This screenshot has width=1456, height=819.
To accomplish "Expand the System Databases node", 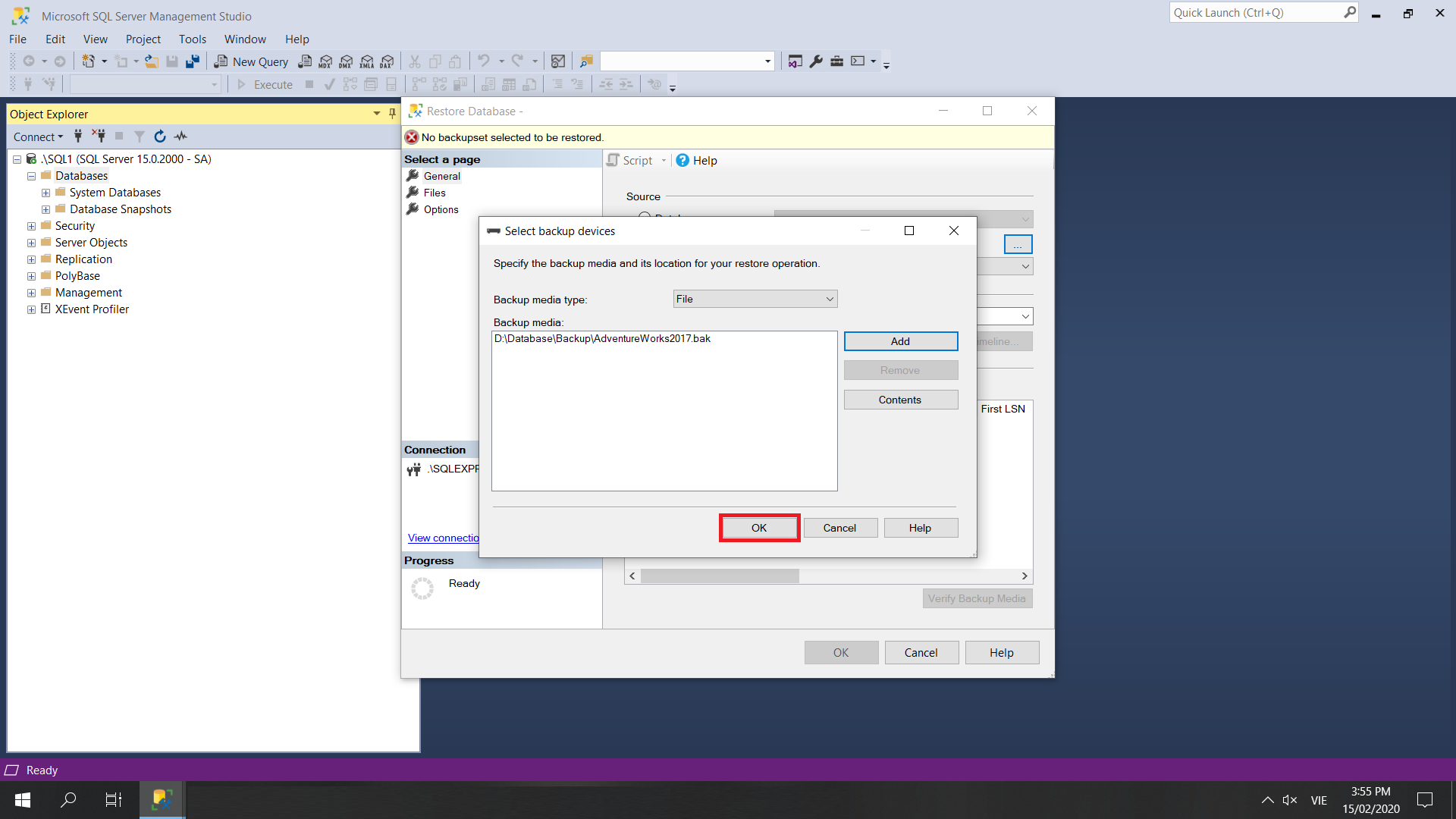I will click(45, 192).
